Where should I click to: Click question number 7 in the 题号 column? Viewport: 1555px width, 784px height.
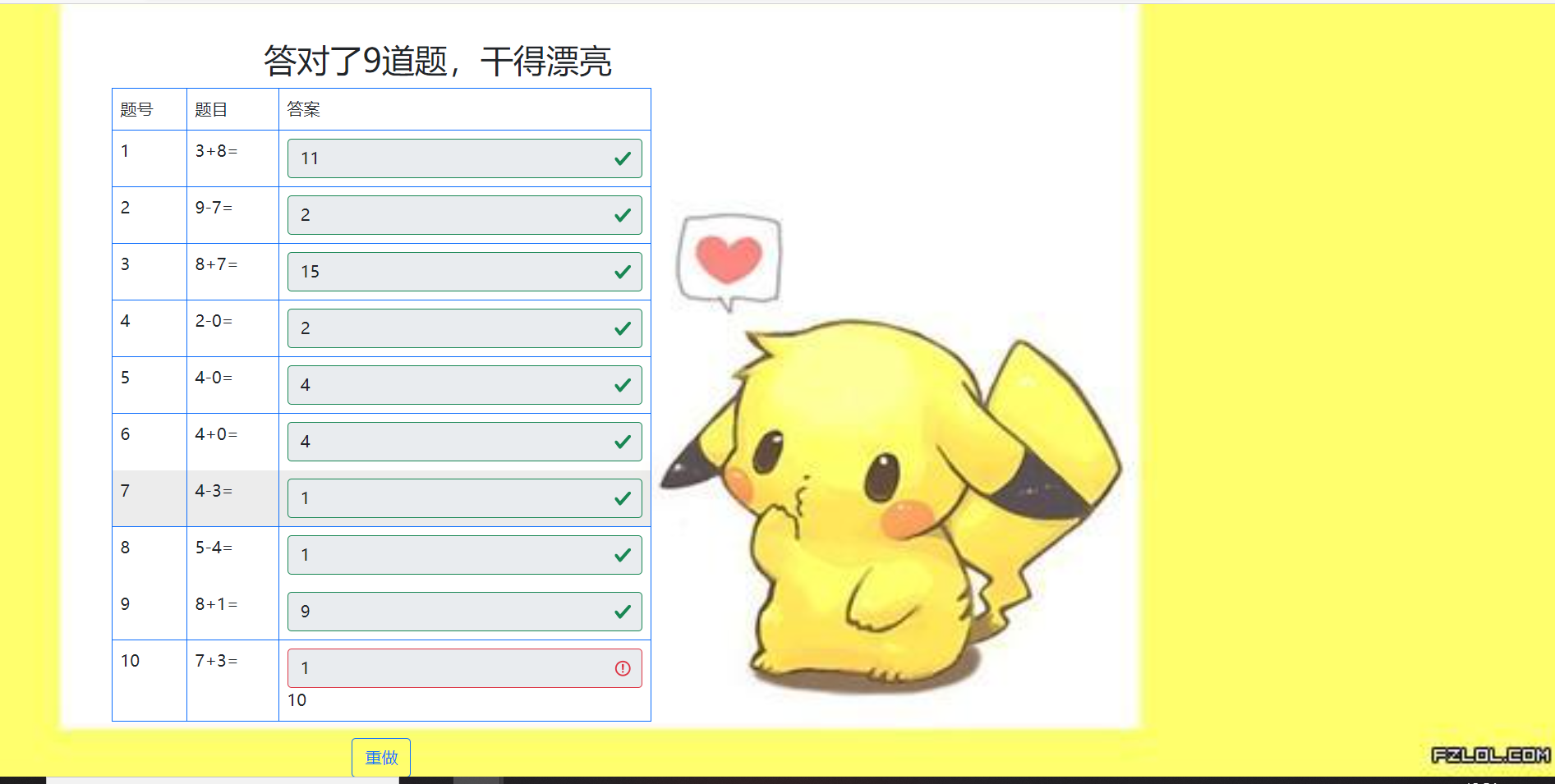(x=125, y=491)
